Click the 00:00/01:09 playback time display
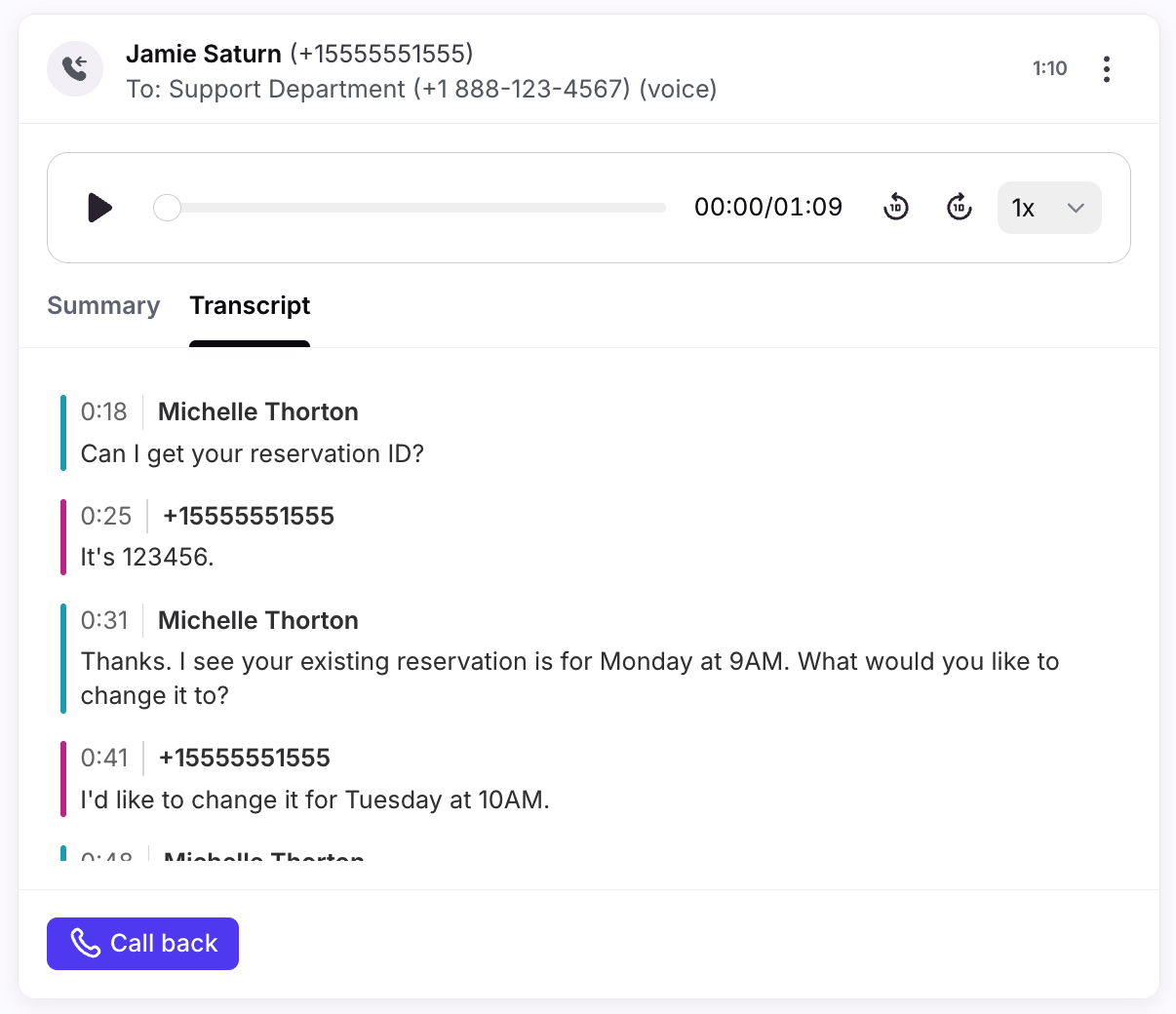The height and width of the screenshot is (1014, 1176). tap(767, 208)
